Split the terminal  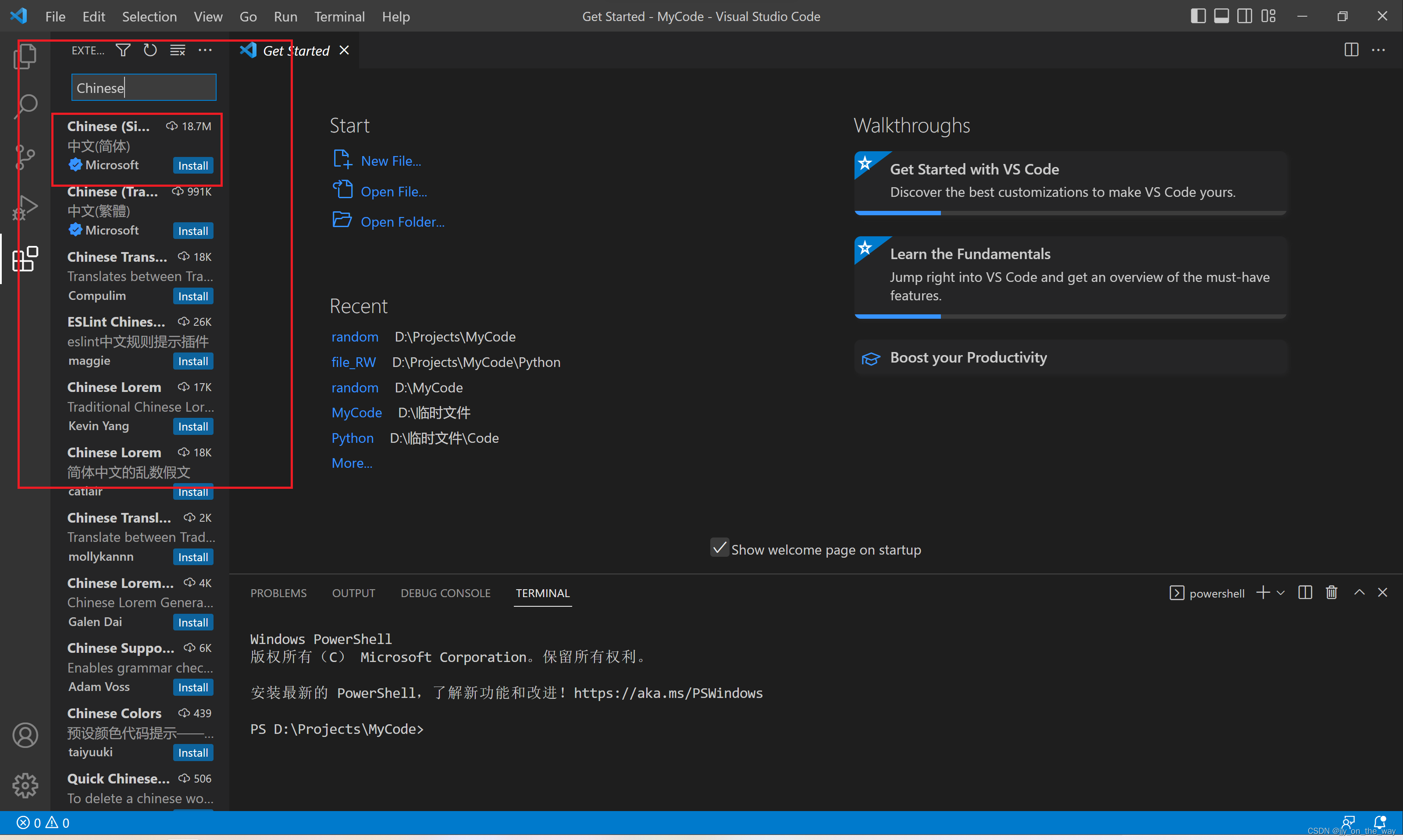1304,593
